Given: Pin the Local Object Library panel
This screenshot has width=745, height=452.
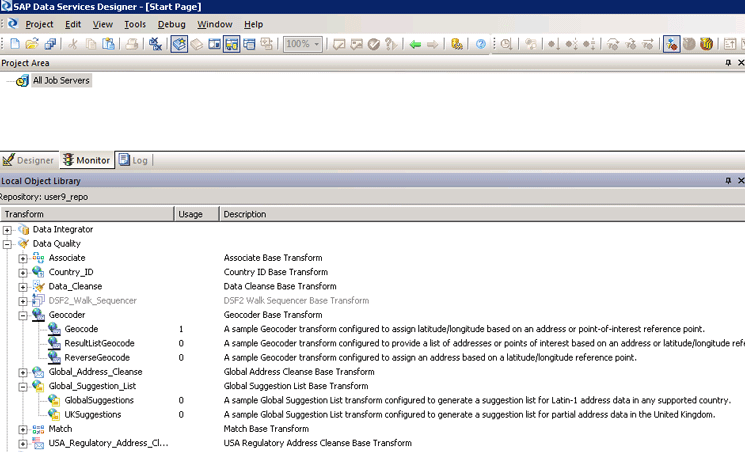Looking at the screenshot, I should pyautogui.click(x=728, y=181).
